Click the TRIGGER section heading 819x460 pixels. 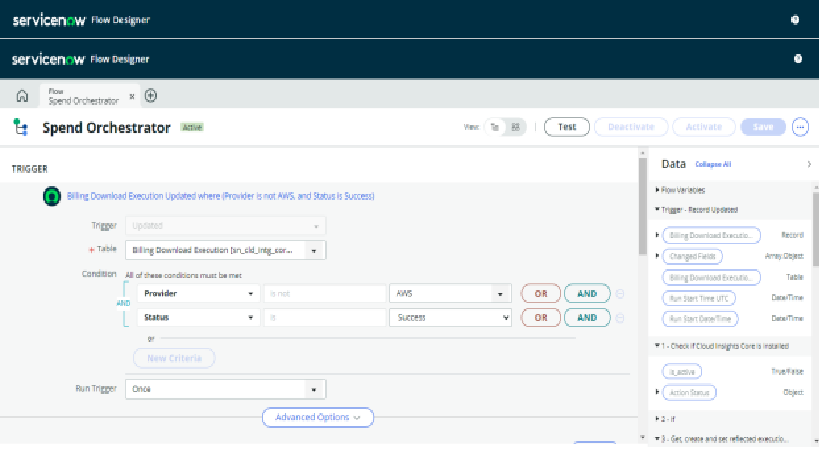pos(30,169)
